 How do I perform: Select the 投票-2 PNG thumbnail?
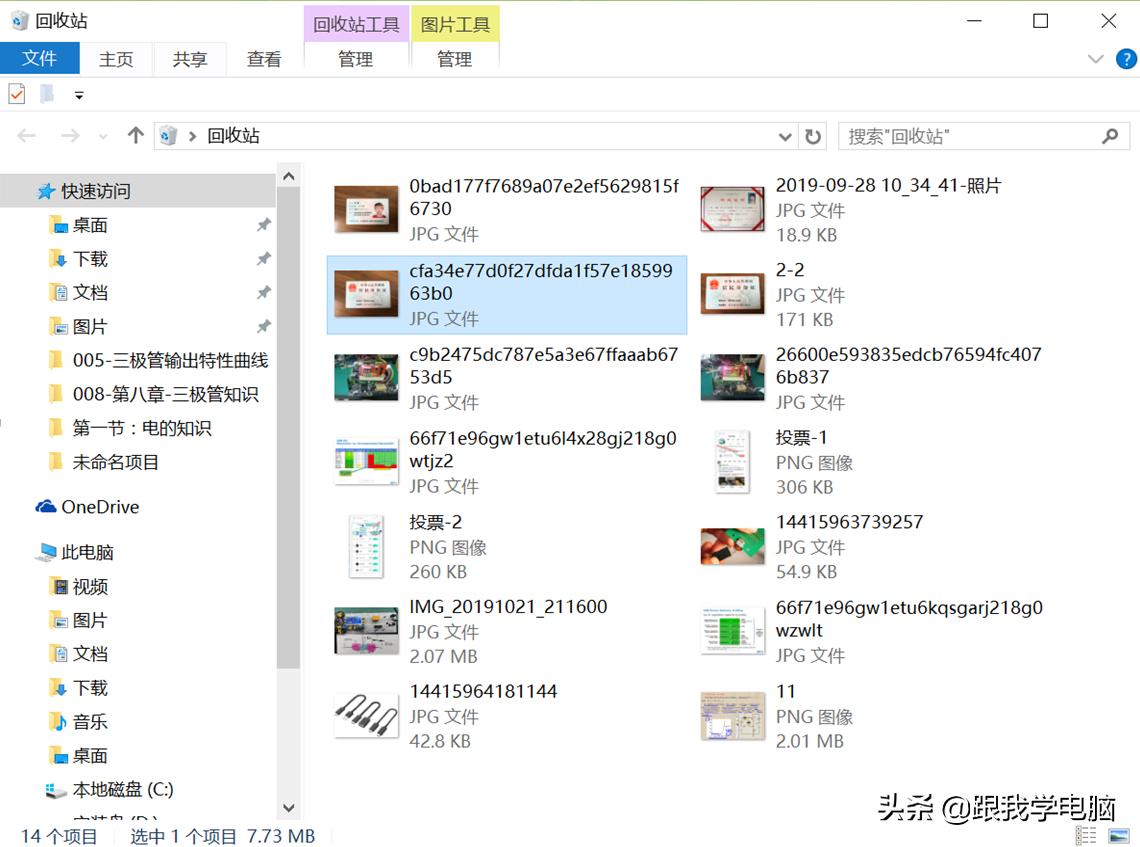point(365,546)
